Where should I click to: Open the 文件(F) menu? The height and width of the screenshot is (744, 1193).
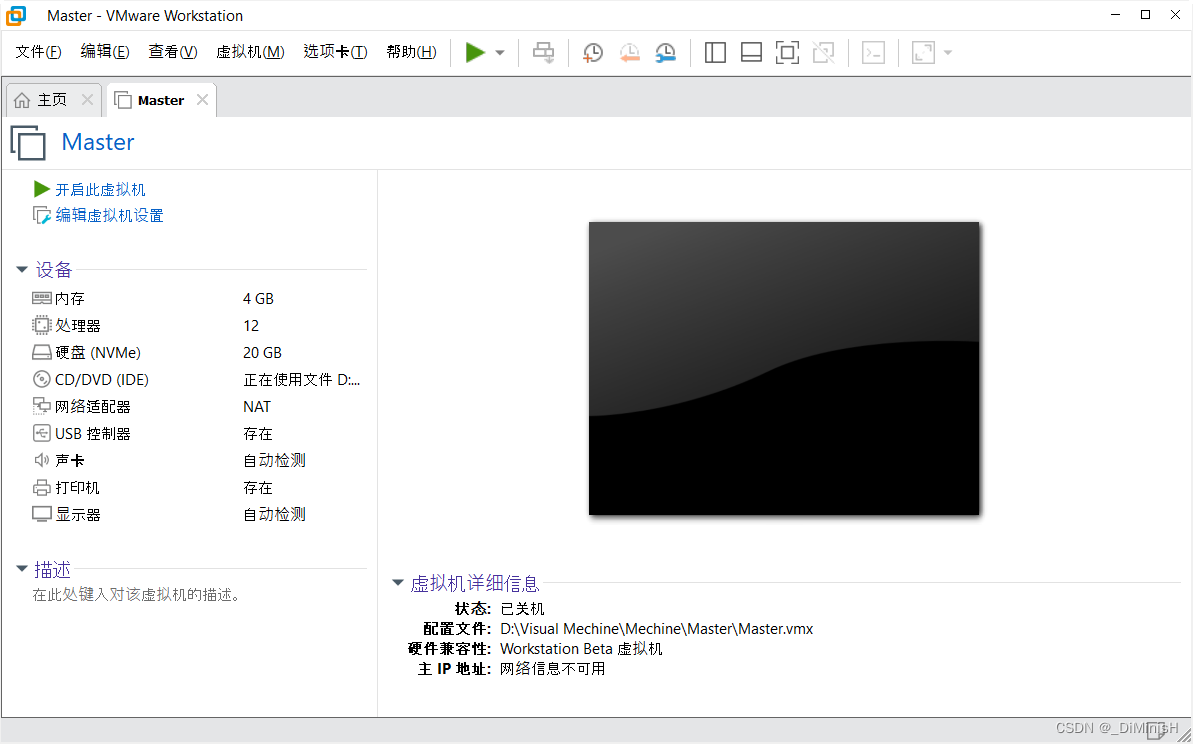(x=38, y=52)
